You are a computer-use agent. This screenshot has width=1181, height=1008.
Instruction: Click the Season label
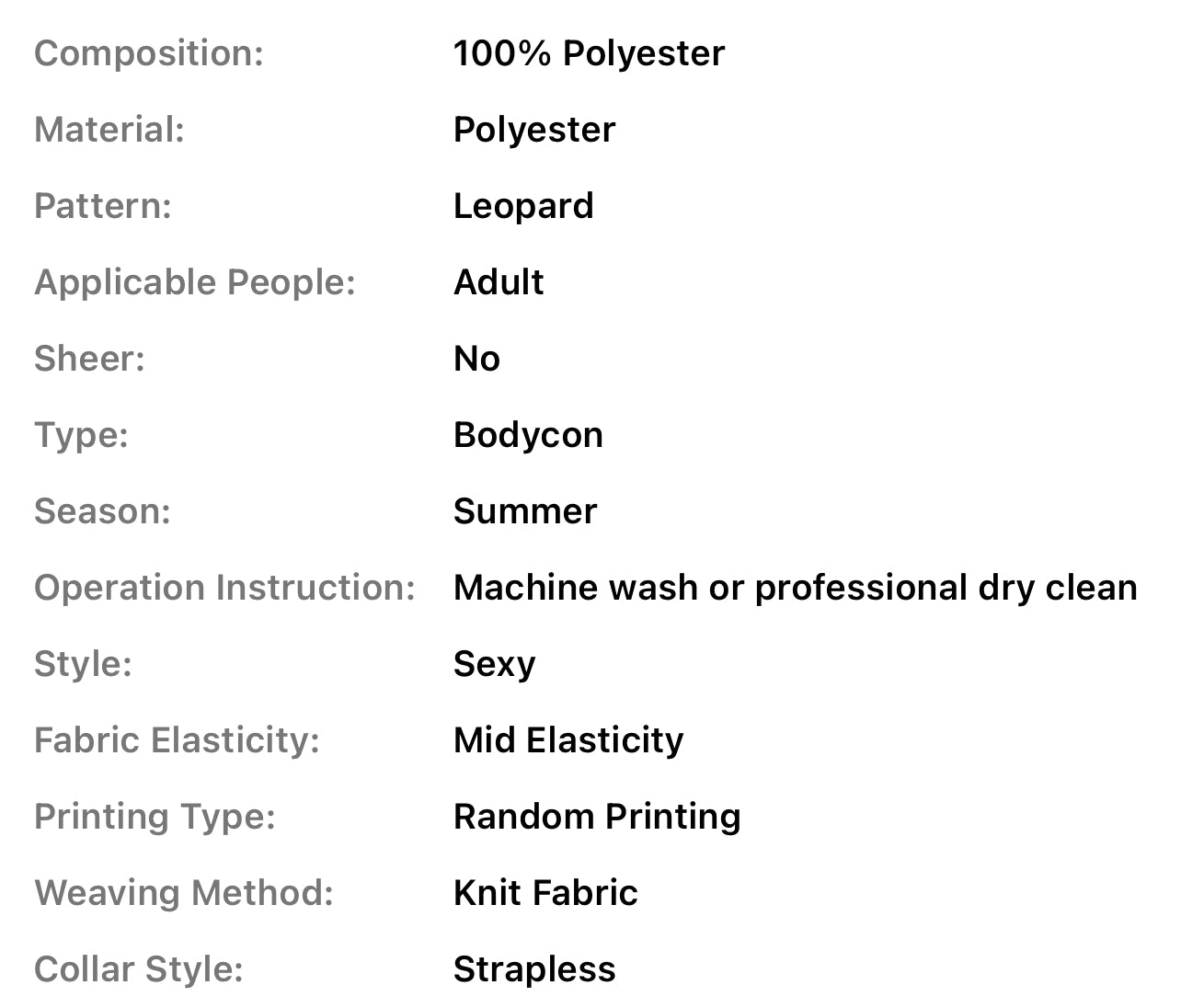pyautogui.click(x=102, y=511)
